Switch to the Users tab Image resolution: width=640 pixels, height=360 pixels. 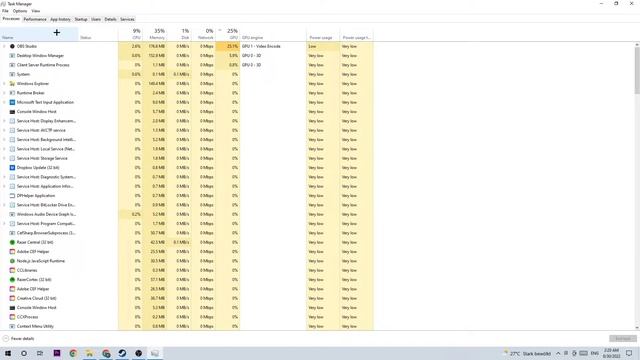click(x=96, y=19)
